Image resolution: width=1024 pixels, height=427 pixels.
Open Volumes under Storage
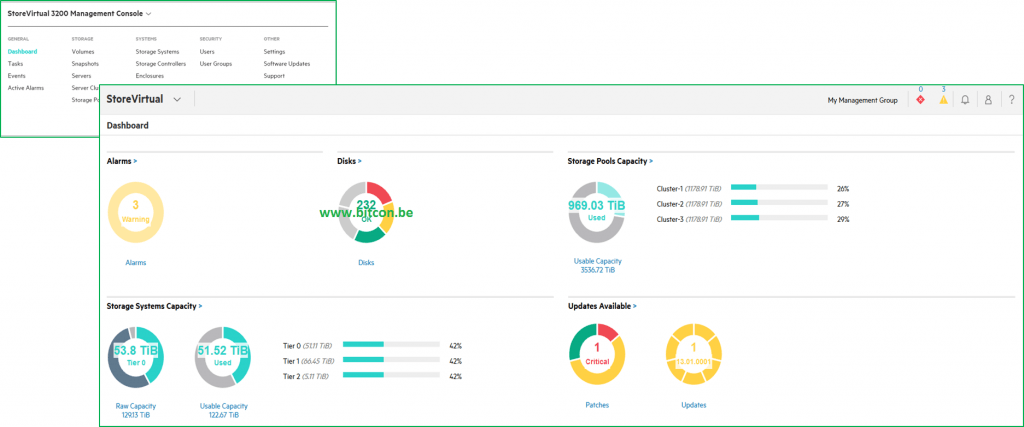pyautogui.click(x=83, y=52)
